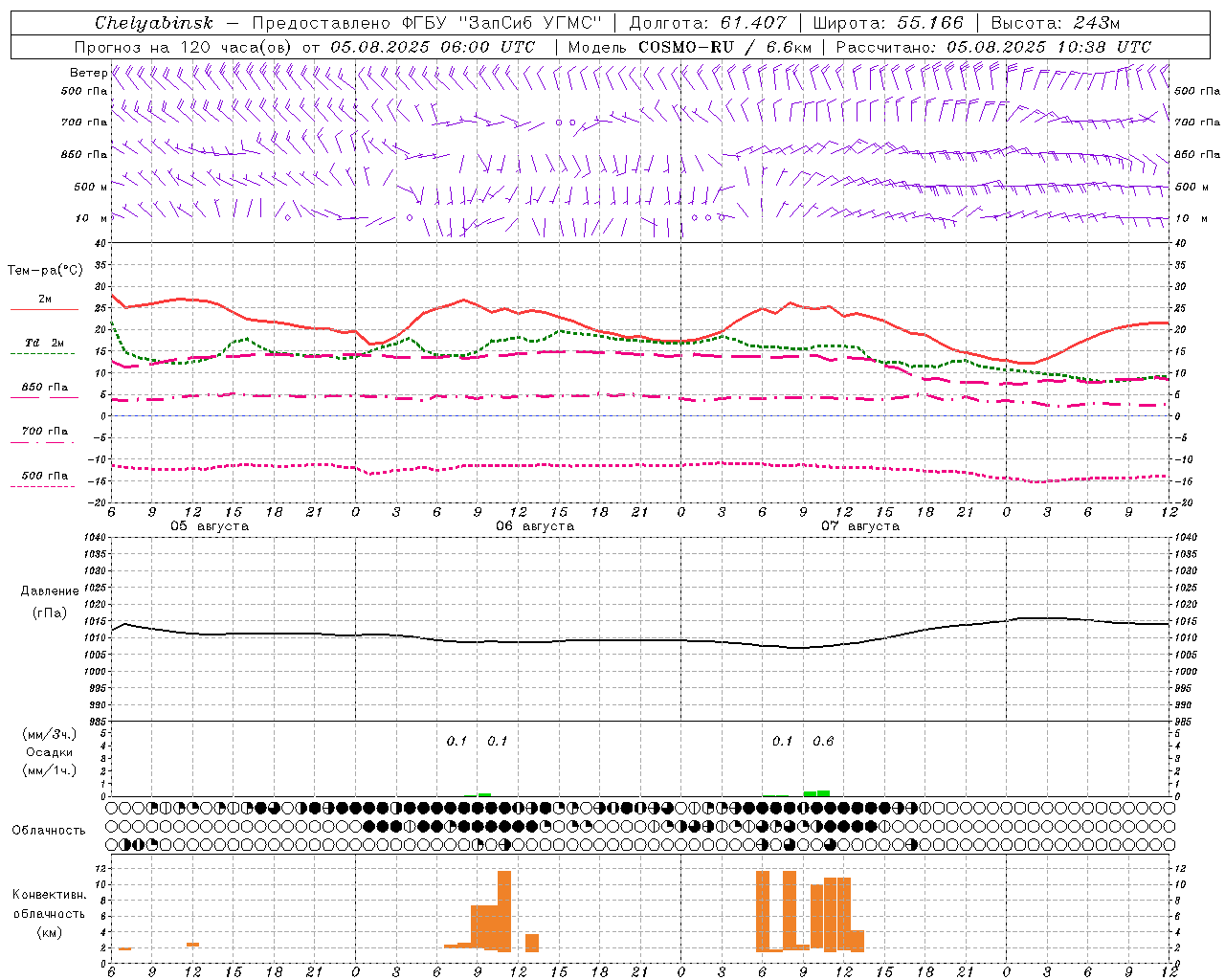1225x980 pixels.
Task: Click the 06 августа date label
Action: click(535, 526)
